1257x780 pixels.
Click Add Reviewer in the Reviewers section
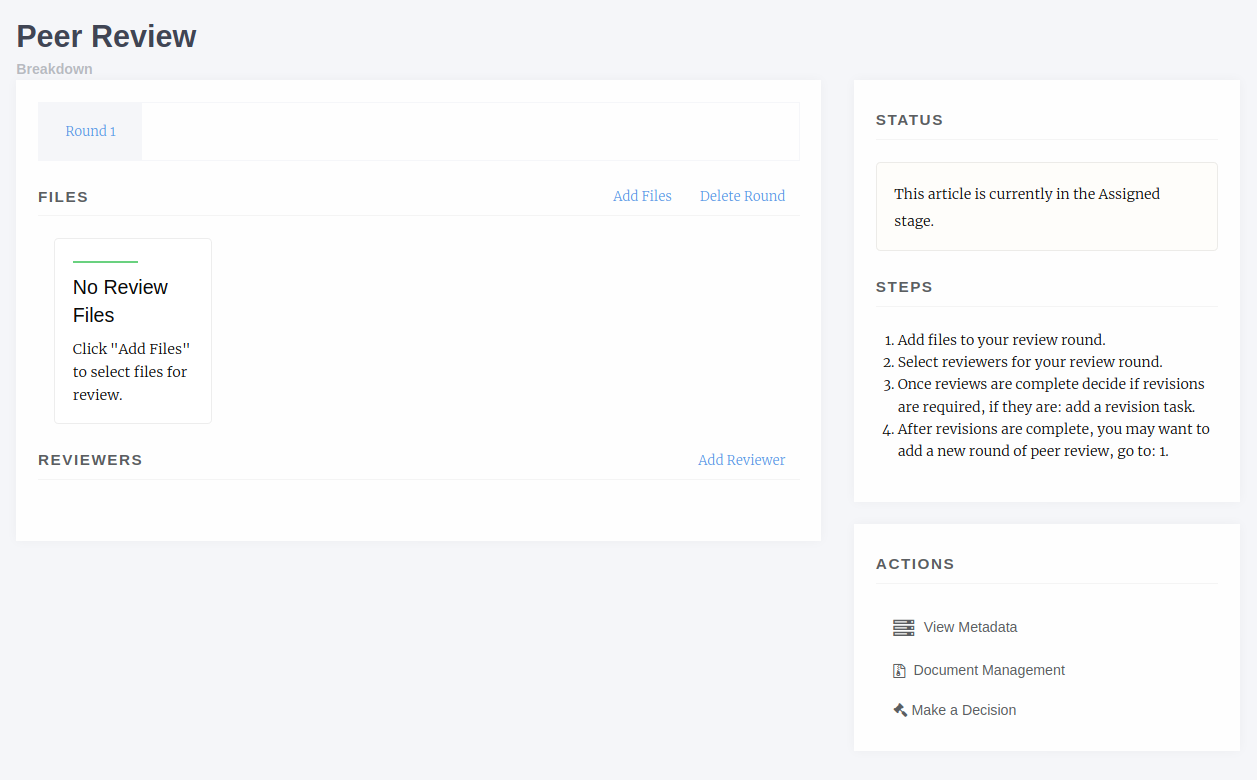pos(741,460)
